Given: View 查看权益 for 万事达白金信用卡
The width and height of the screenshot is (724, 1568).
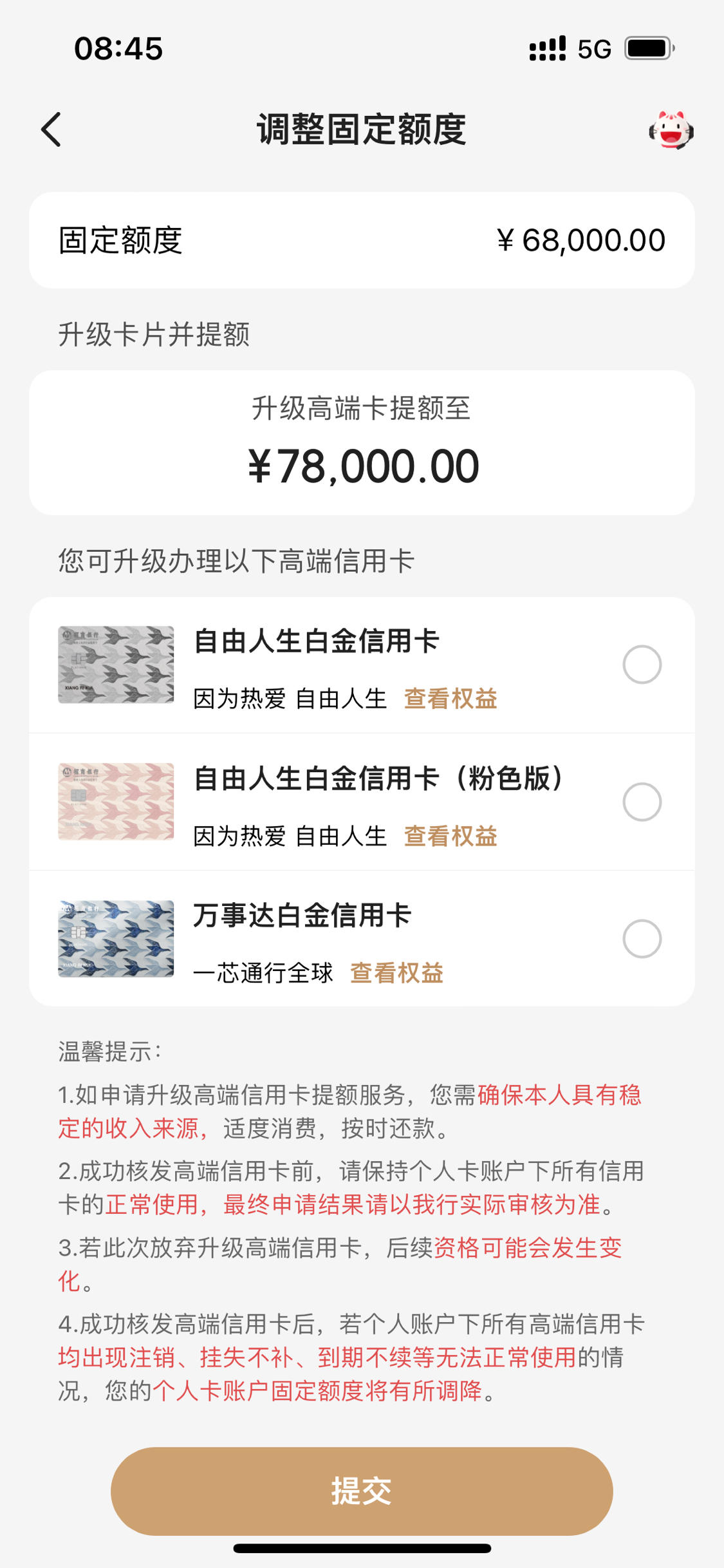Looking at the screenshot, I should (396, 973).
